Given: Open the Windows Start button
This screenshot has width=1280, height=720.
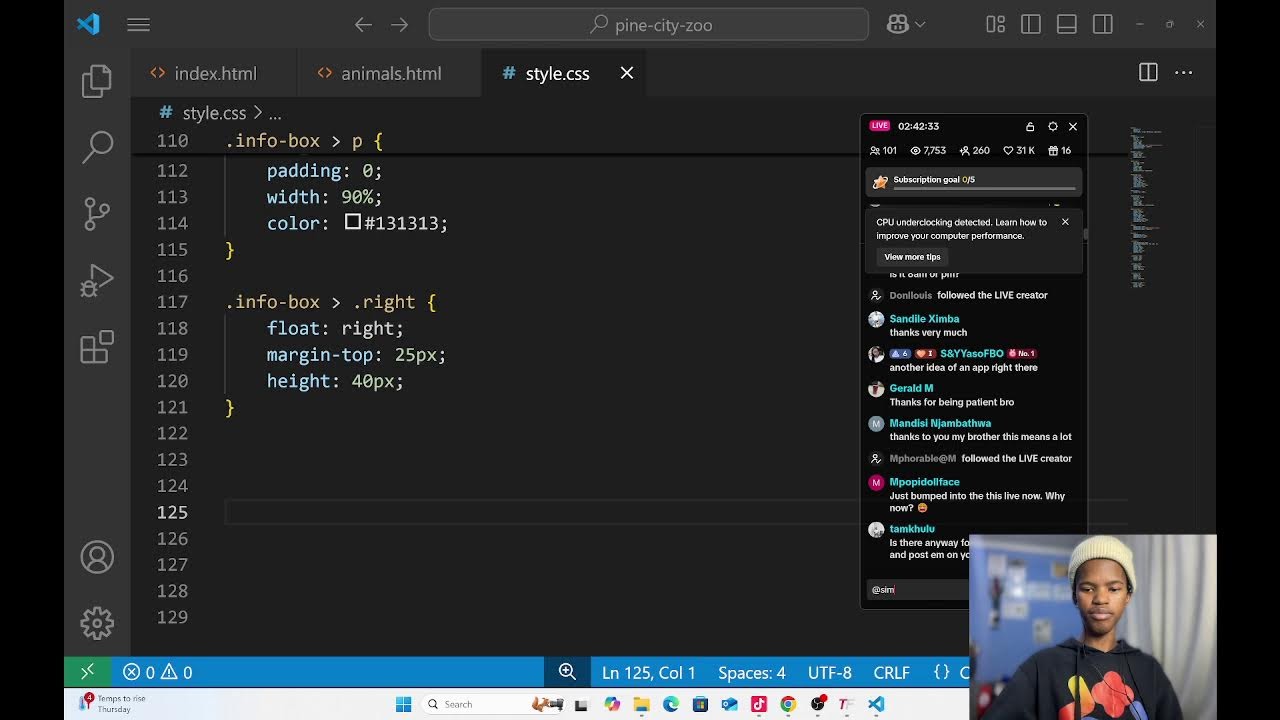Looking at the screenshot, I should tap(403, 704).
